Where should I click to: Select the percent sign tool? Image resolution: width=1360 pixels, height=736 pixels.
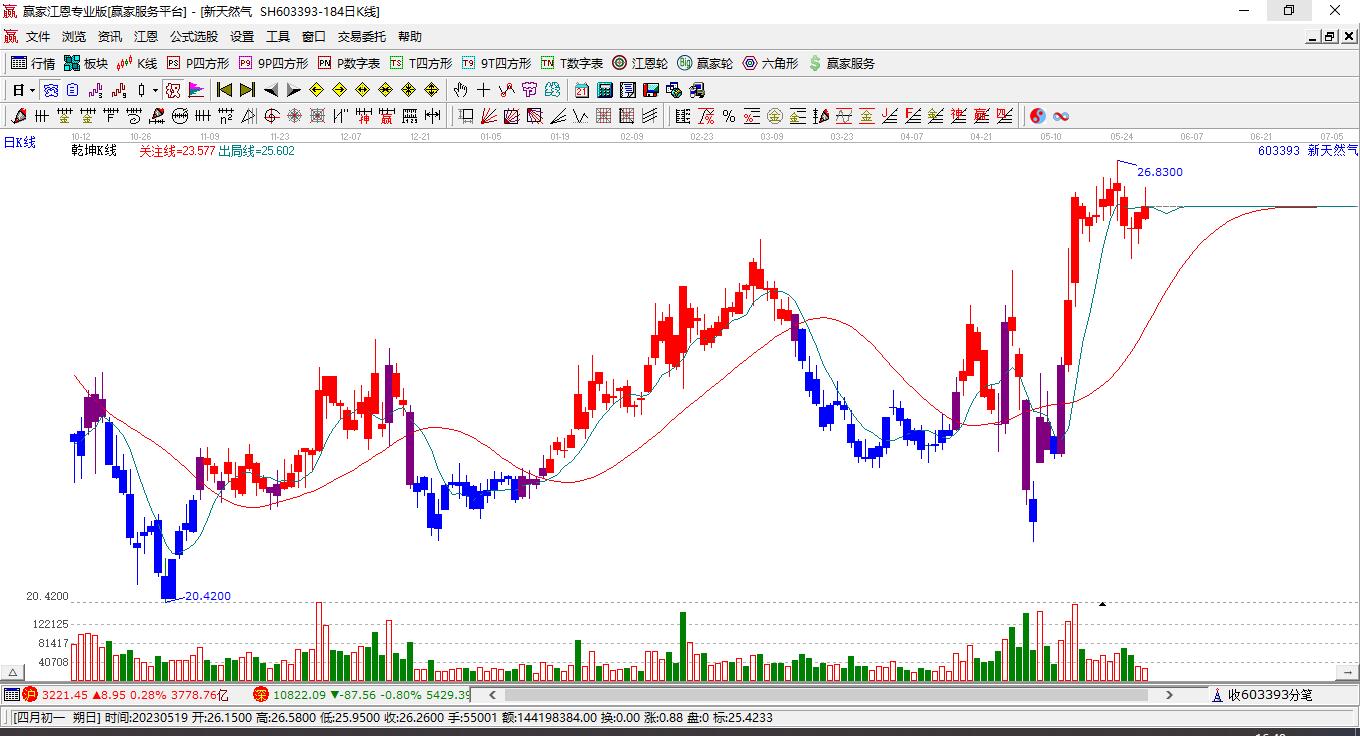(x=729, y=116)
